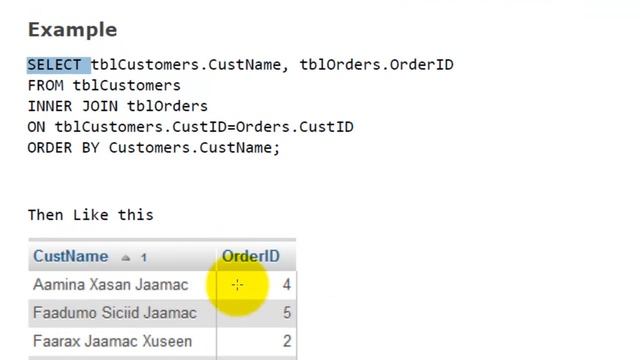Click the 'Then Like this' text

click(91, 215)
